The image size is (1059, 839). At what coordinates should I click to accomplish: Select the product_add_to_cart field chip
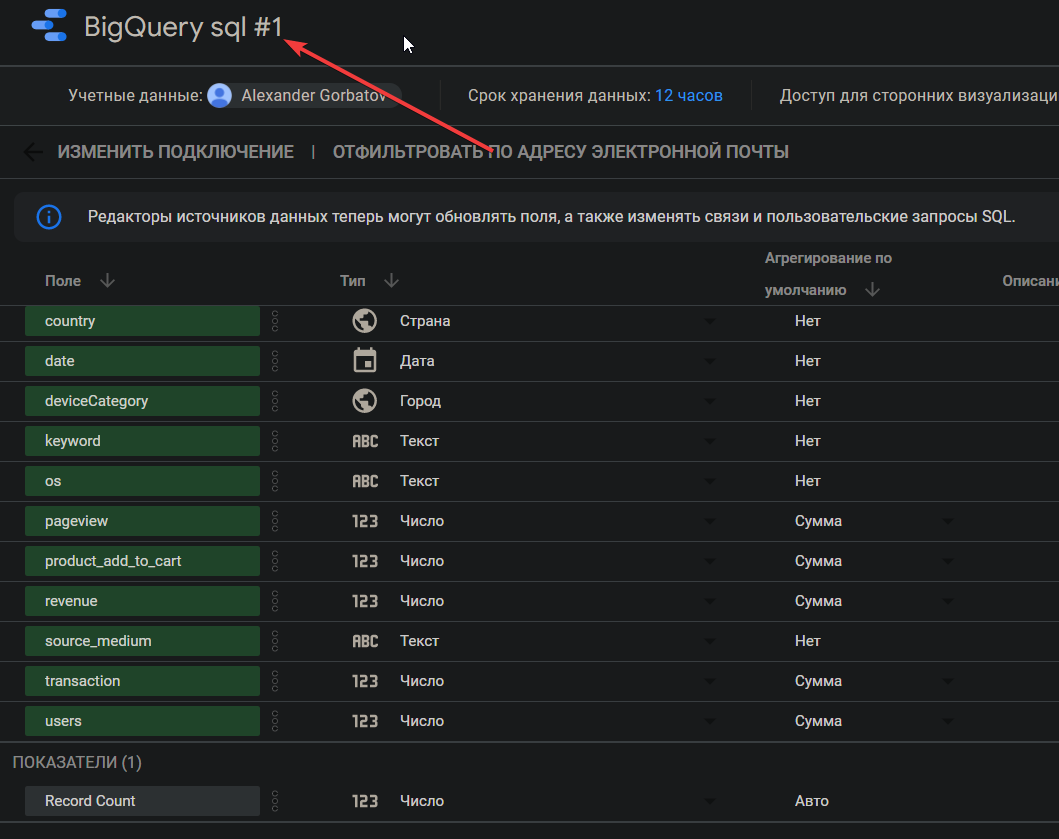[x=143, y=561]
